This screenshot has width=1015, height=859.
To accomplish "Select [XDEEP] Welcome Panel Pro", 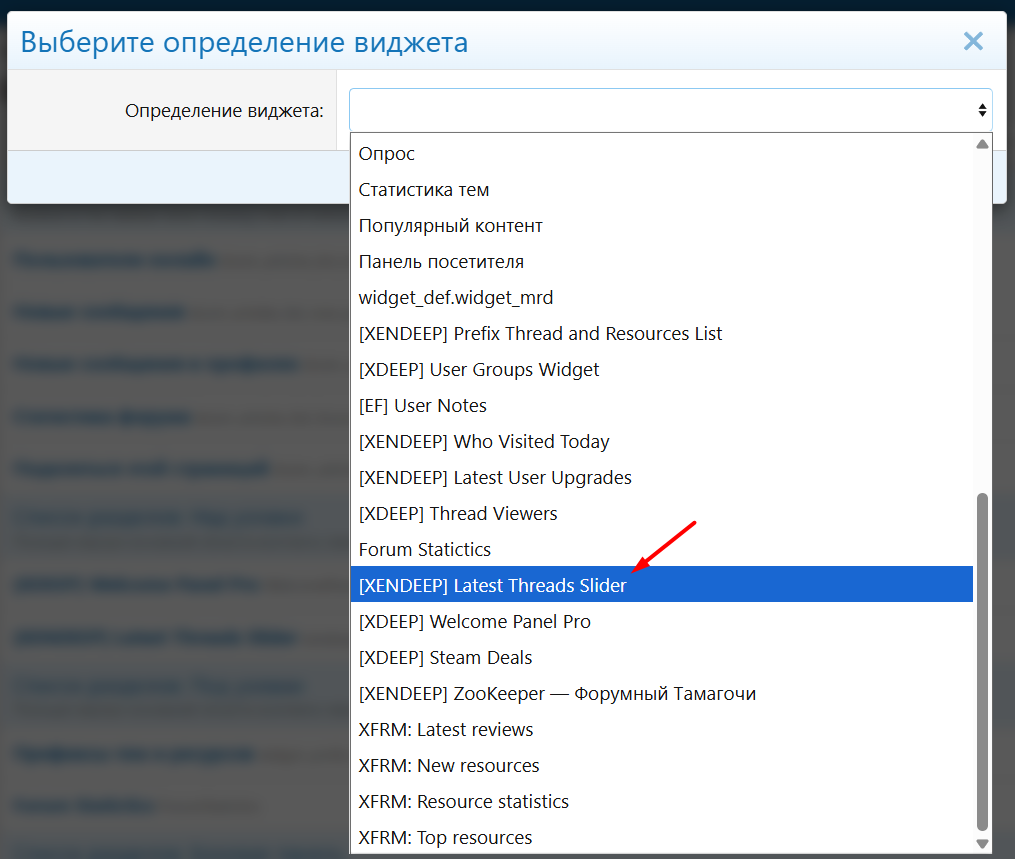I will click(x=662, y=621).
